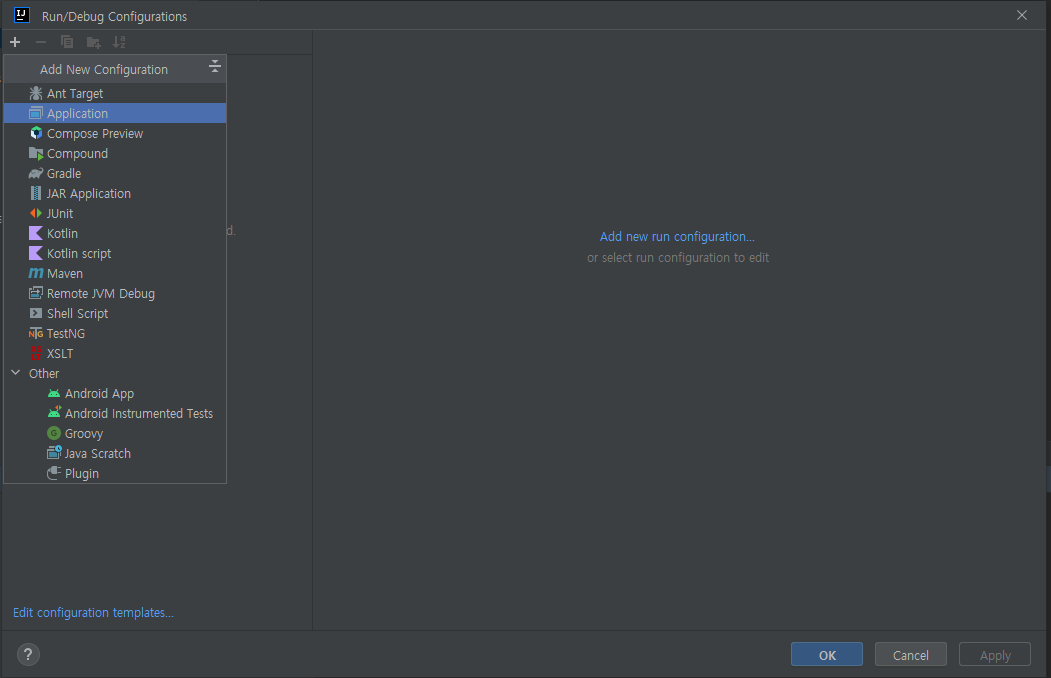
Task: Open the help question mark button
Action: coord(28,655)
